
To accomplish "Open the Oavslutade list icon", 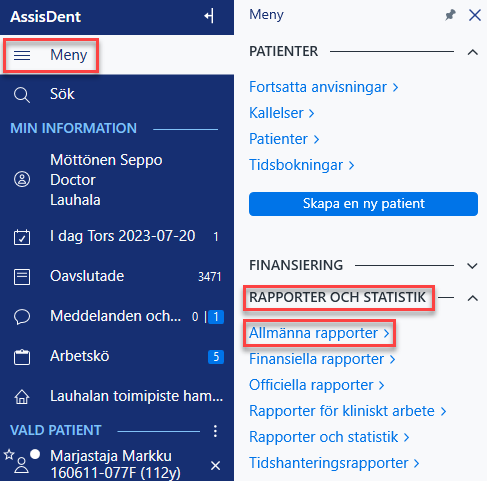I will [x=22, y=277].
